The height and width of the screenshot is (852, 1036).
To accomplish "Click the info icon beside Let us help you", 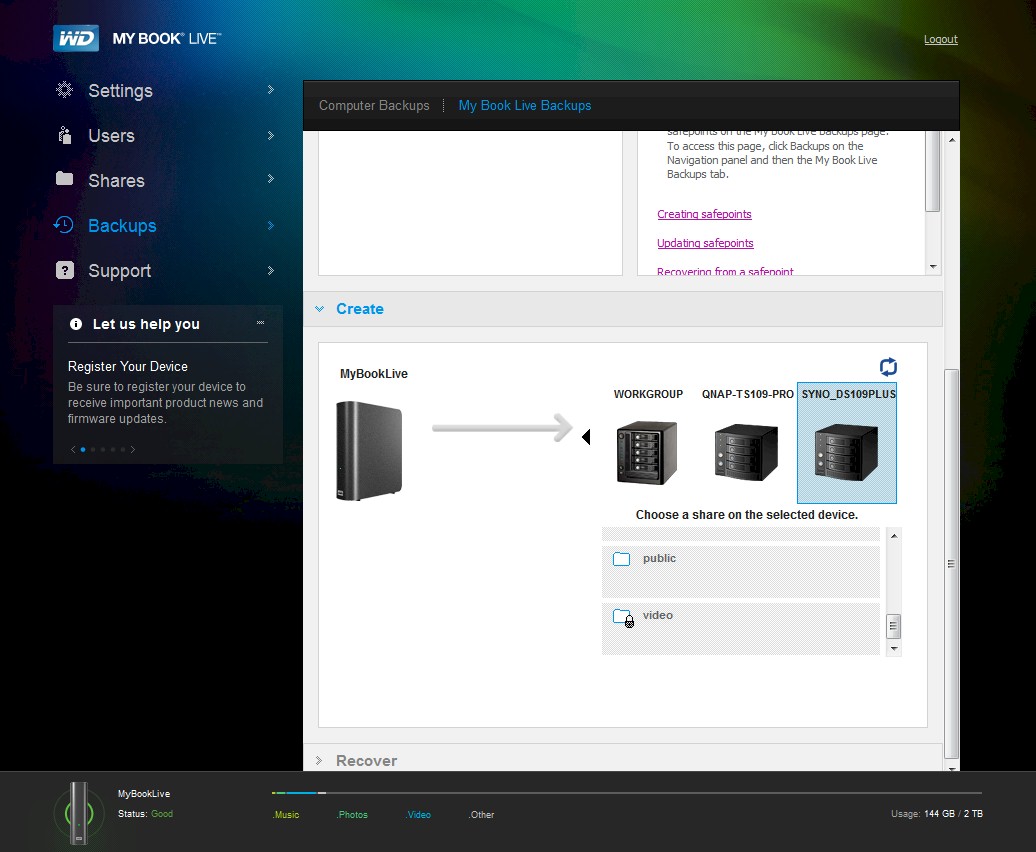I will coord(76,324).
